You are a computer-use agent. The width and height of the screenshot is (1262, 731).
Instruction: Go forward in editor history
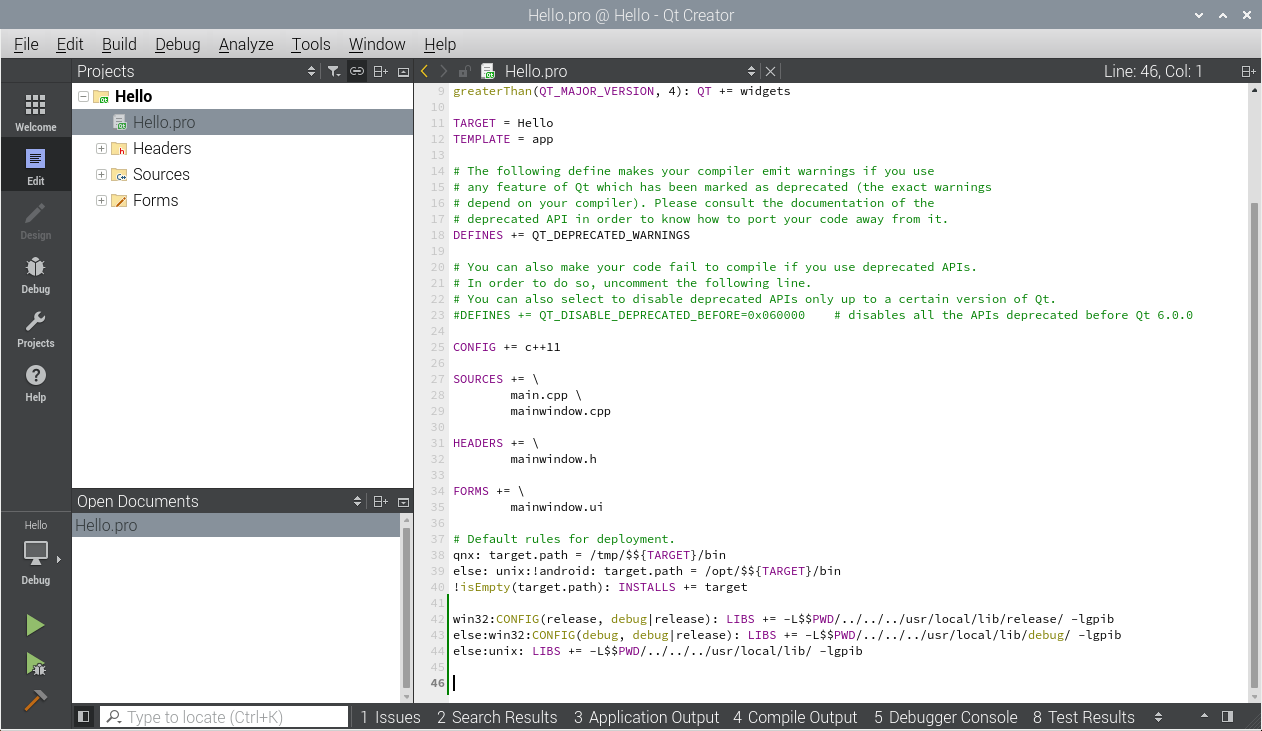tap(444, 71)
